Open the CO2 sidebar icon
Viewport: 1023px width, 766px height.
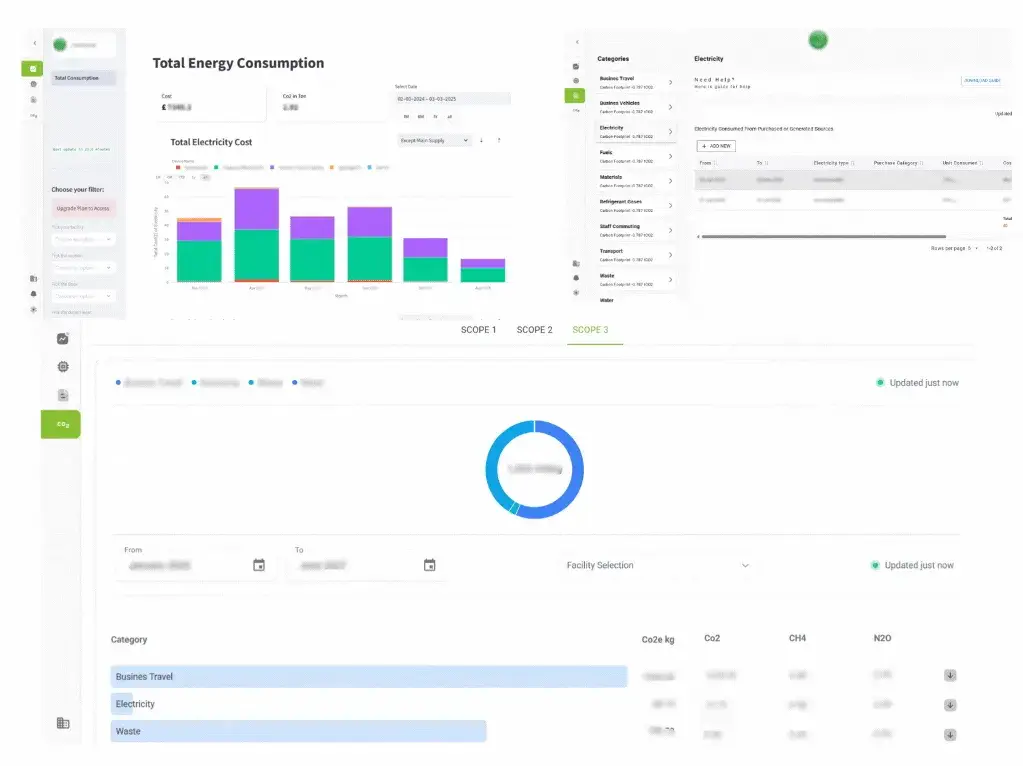click(62, 424)
